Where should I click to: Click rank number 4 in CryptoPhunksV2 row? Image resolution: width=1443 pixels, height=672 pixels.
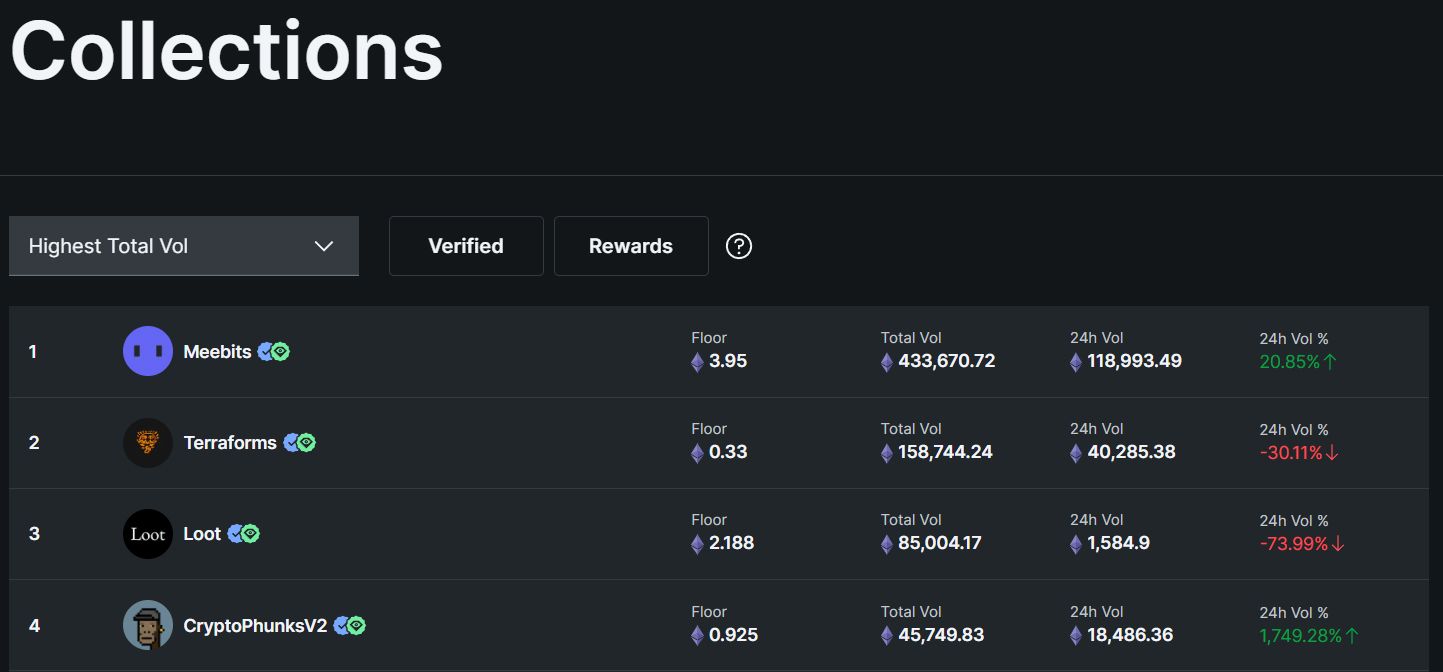coord(34,626)
